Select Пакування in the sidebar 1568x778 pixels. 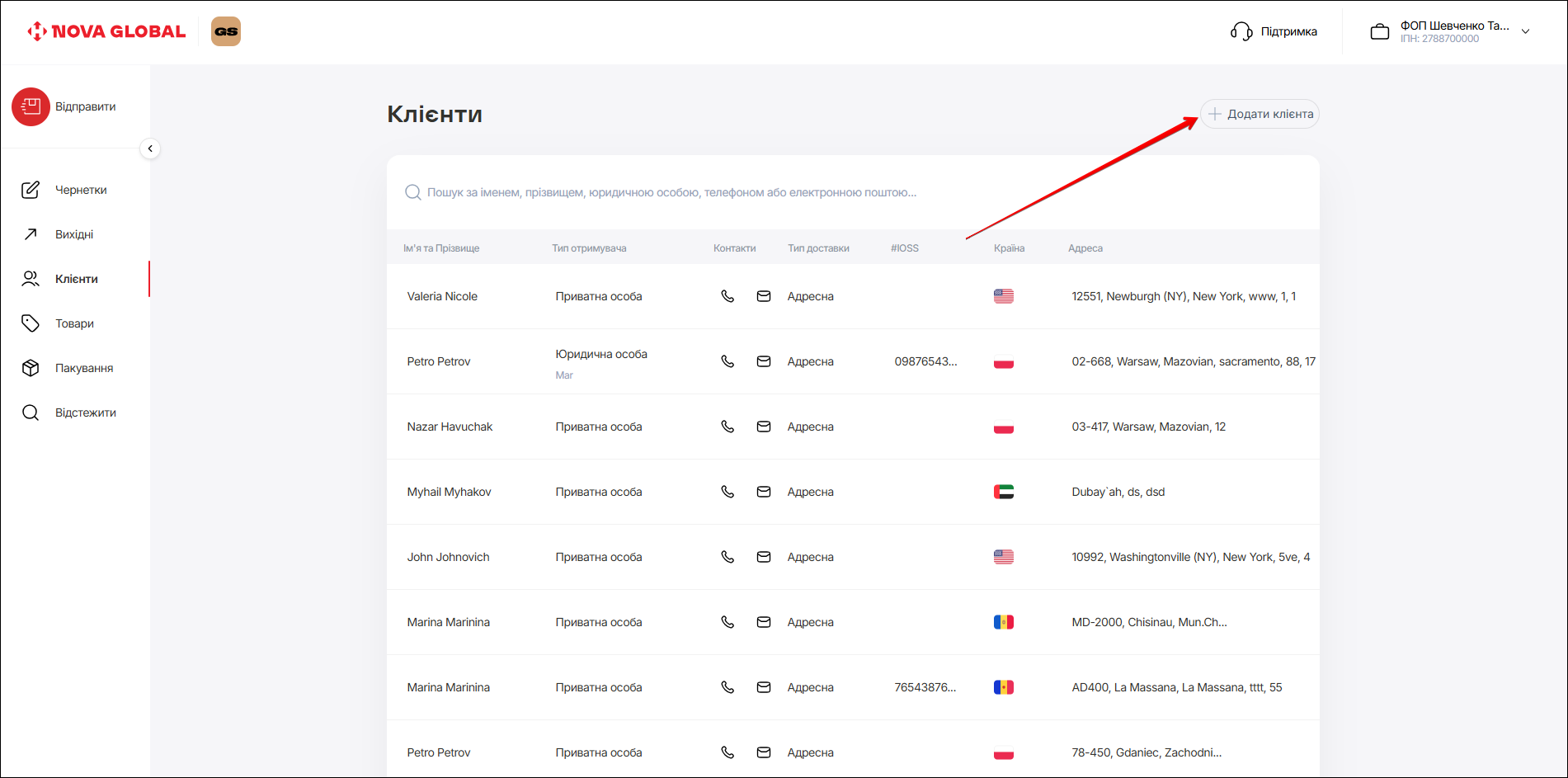coord(83,368)
